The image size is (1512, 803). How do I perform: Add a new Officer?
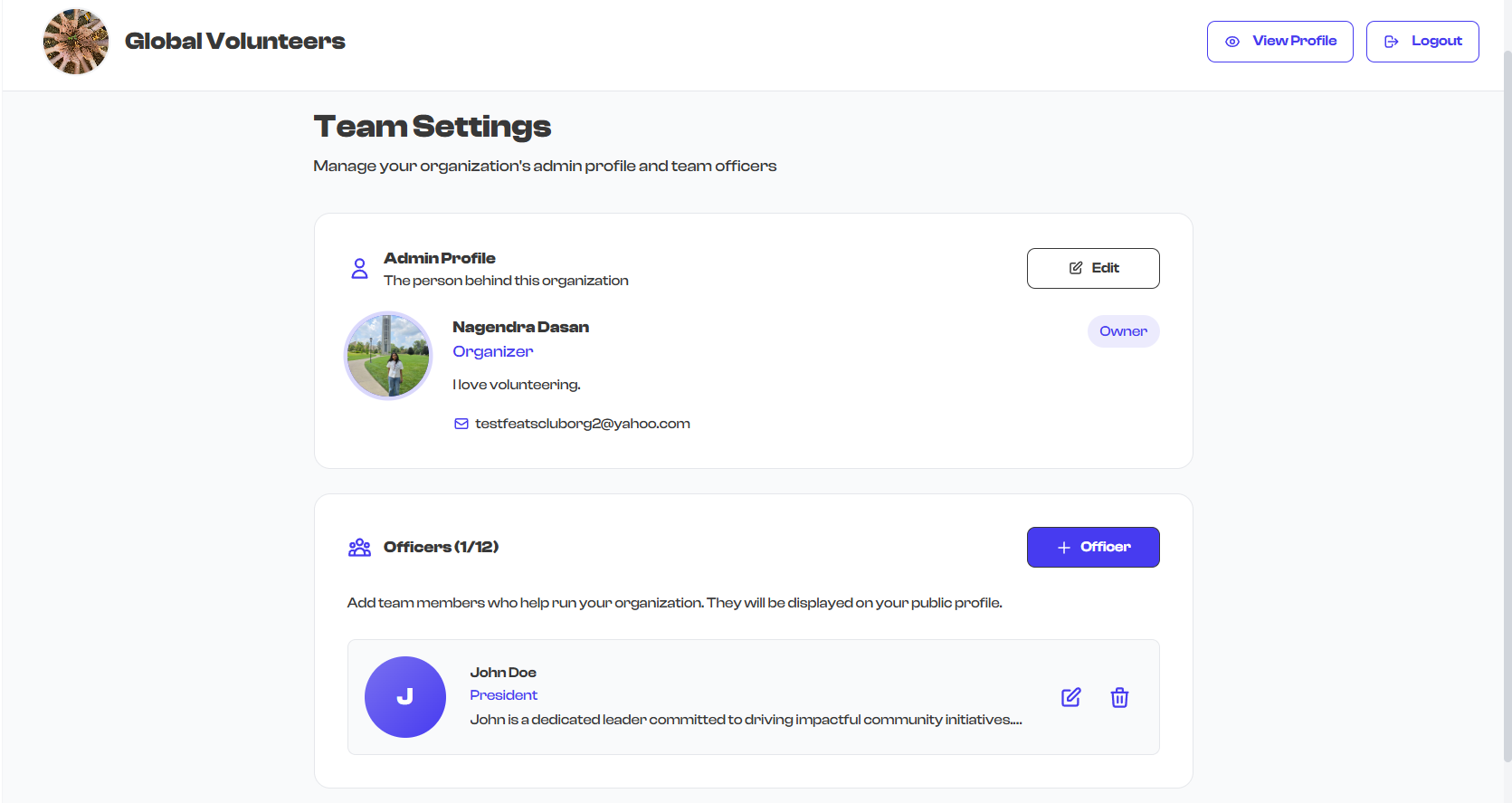(1092, 547)
